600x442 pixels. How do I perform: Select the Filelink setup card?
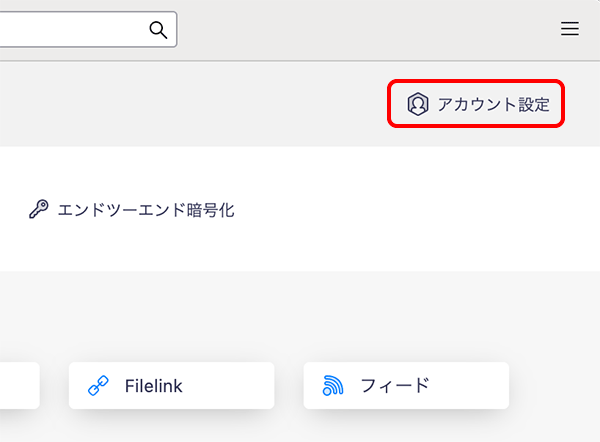171,385
